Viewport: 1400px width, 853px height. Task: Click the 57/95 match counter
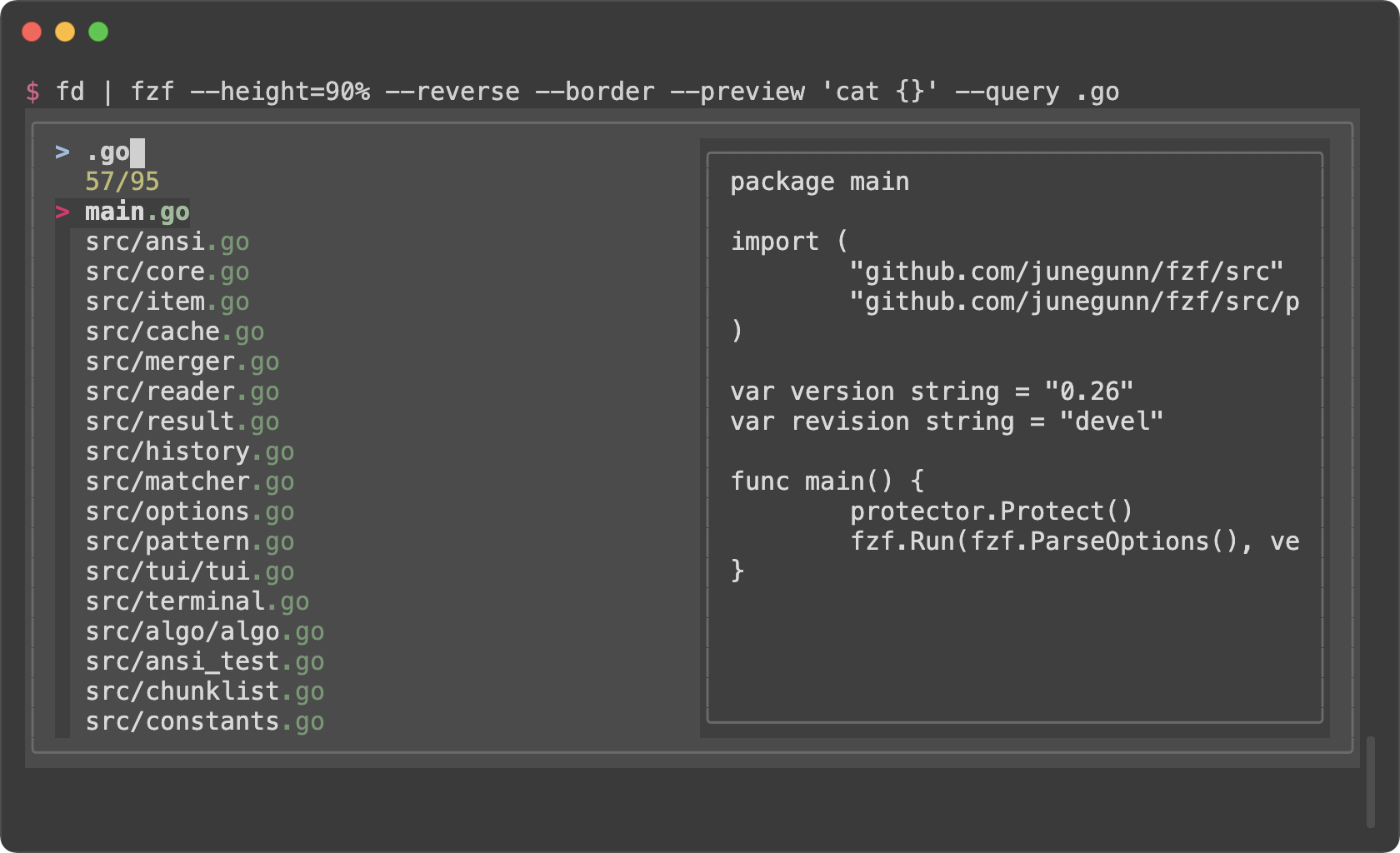pyautogui.click(x=122, y=182)
